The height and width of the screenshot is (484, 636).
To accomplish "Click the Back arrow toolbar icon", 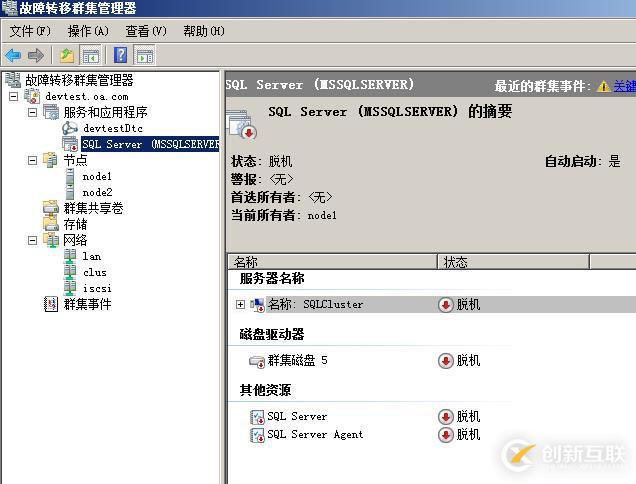I will 13,55.
